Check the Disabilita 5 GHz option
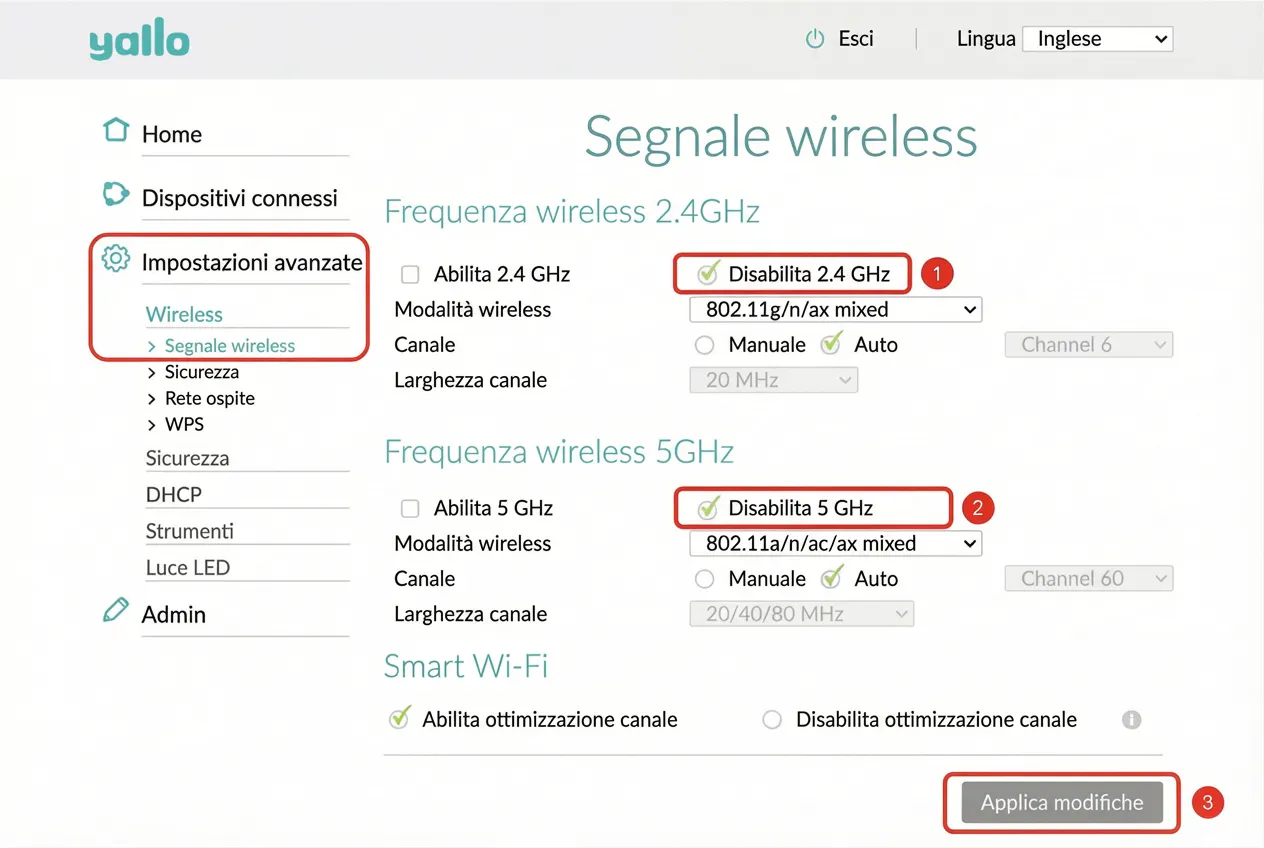Viewport: 1264px width, 848px height. pos(708,508)
